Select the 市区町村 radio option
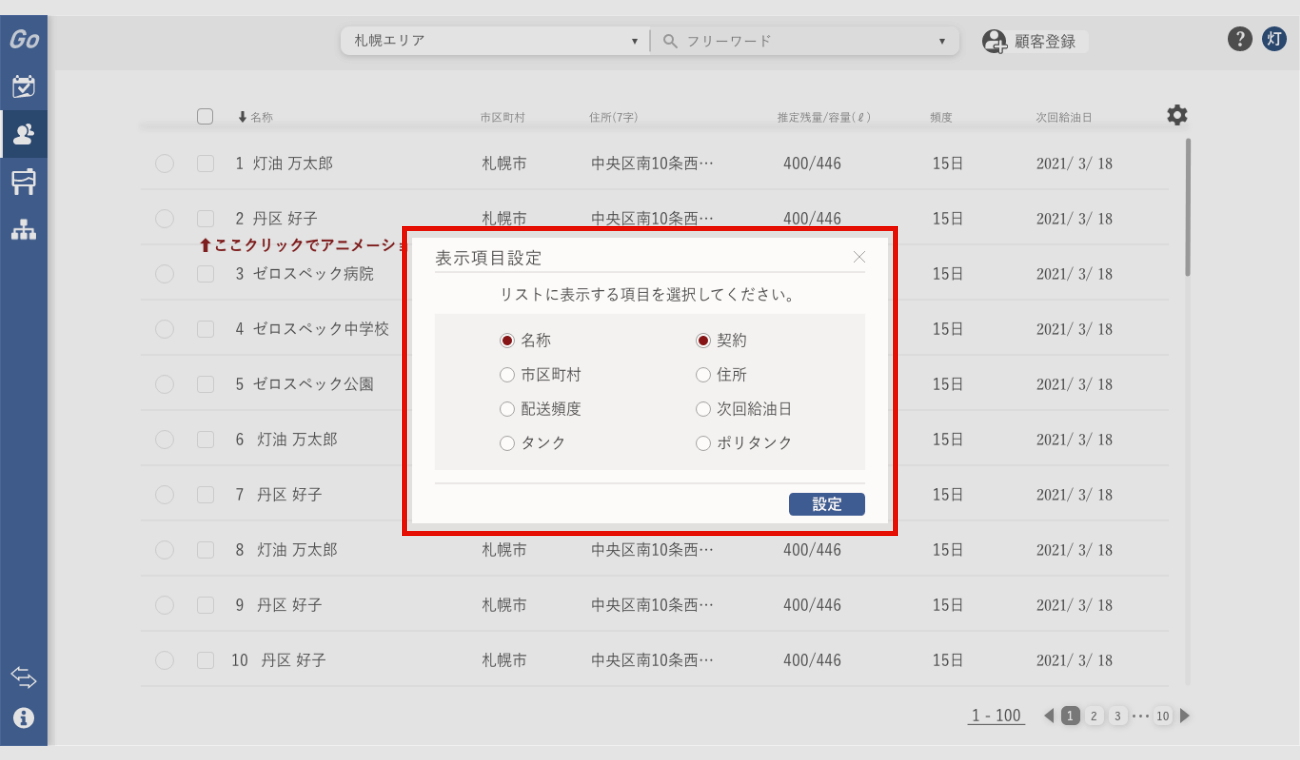1300x760 pixels. coord(507,375)
